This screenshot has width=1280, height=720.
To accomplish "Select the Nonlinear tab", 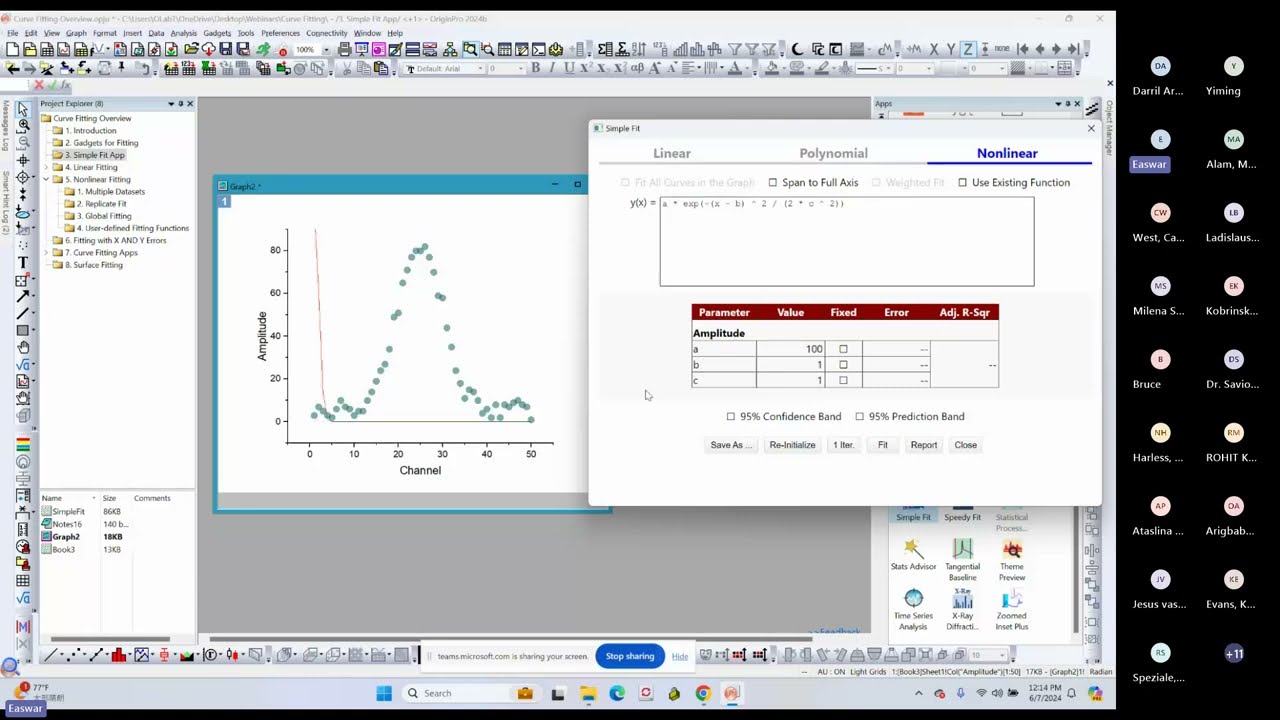I will (1007, 153).
